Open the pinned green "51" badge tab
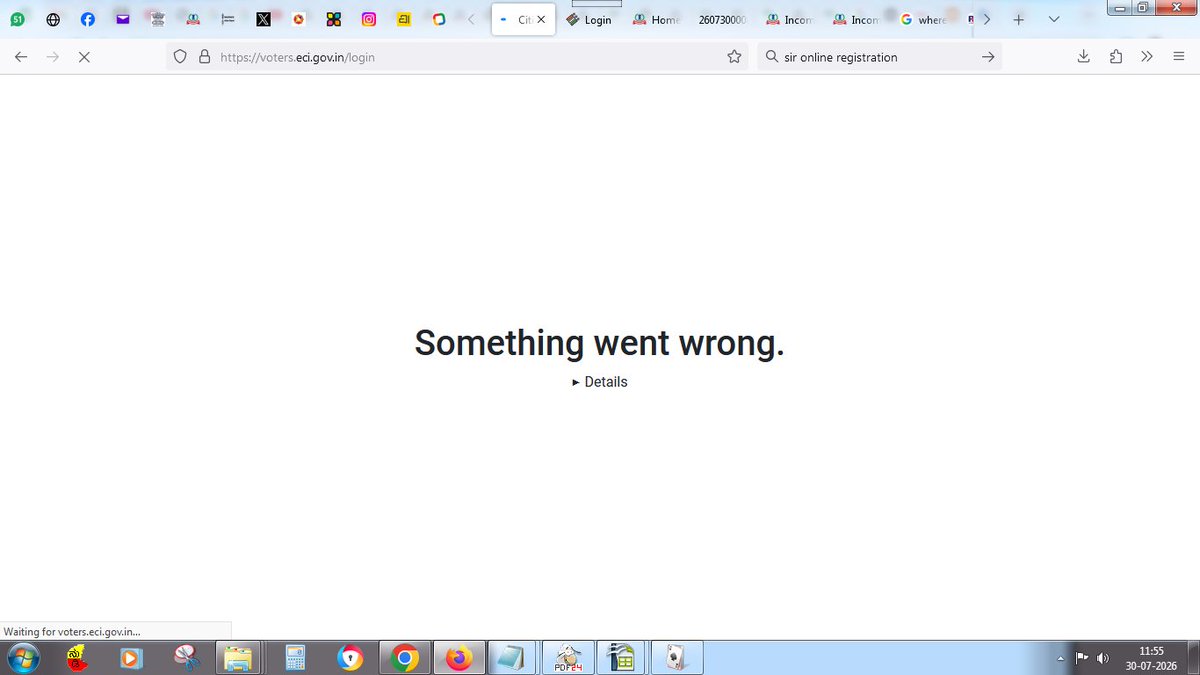 17,19
